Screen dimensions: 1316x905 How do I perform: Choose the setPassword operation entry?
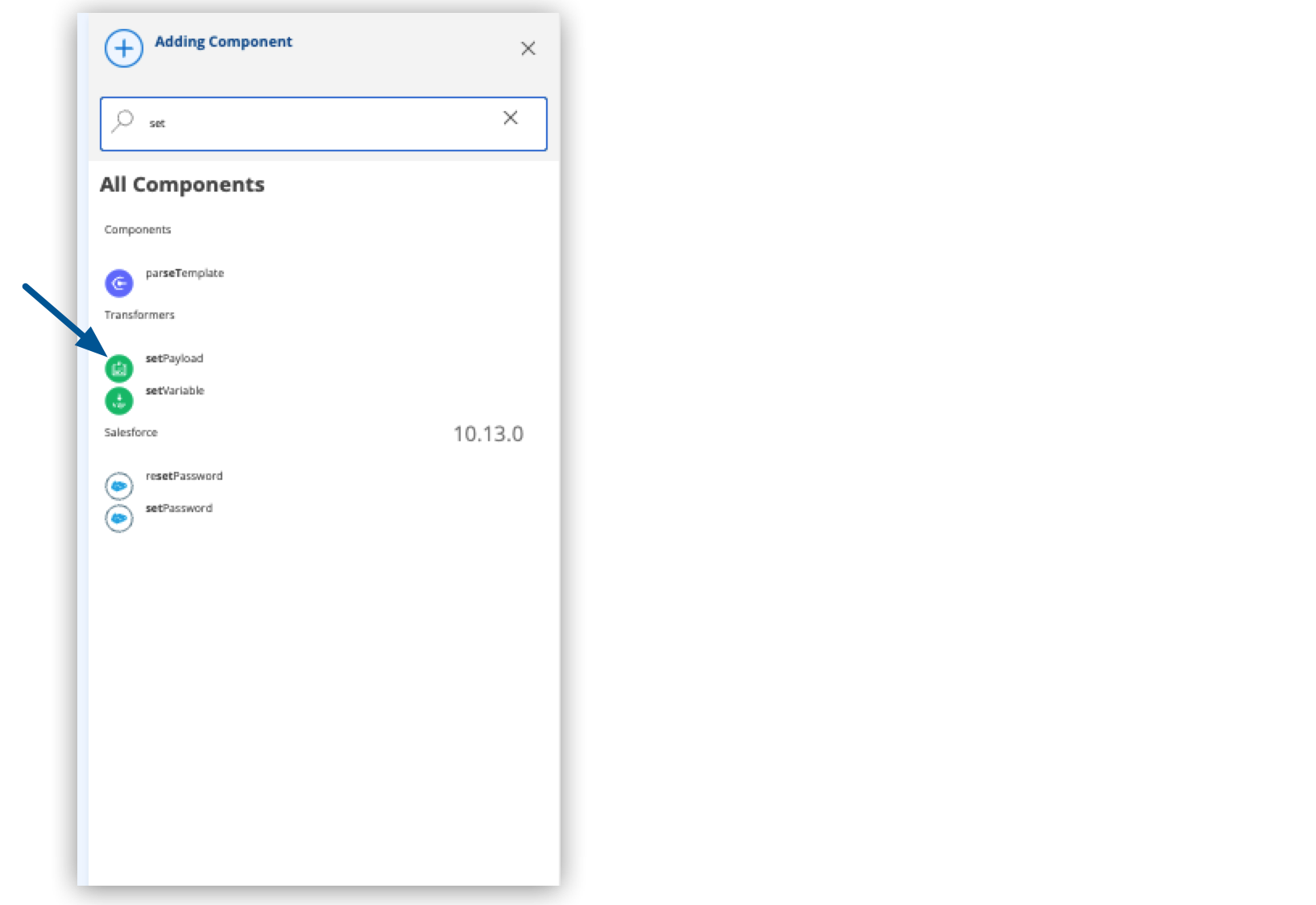click(x=179, y=508)
